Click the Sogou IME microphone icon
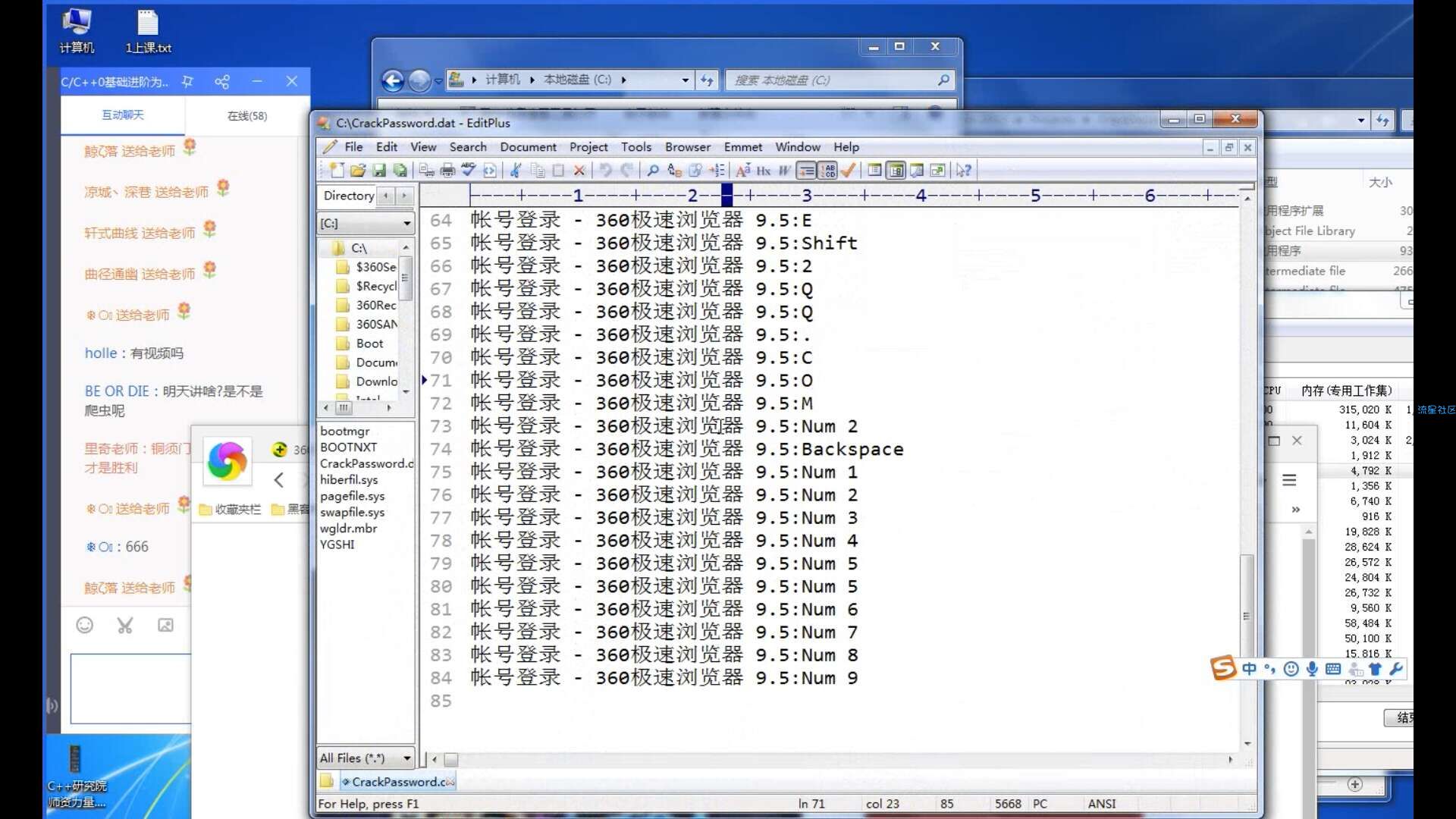The height and width of the screenshot is (819, 1456). [x=1312, y=669]
